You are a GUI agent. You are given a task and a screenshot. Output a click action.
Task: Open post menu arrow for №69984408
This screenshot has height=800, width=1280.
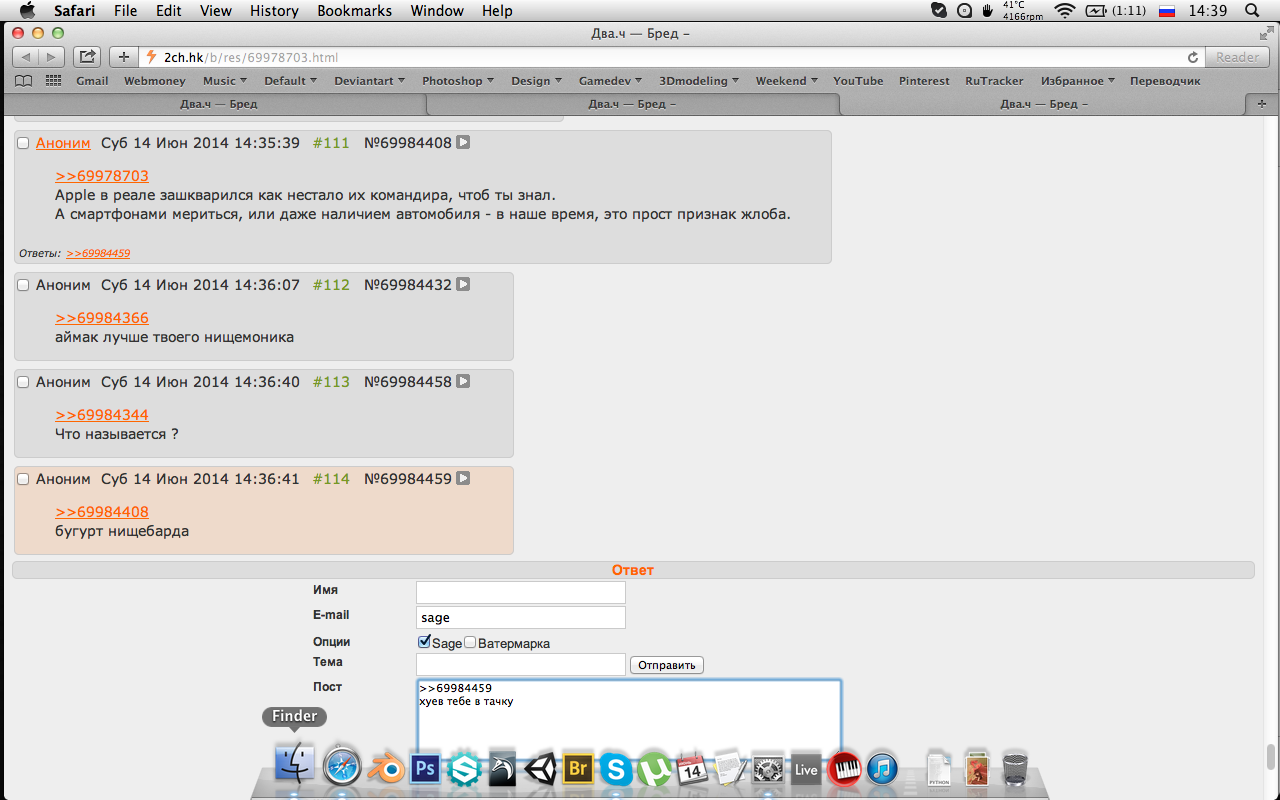[463, 143]
